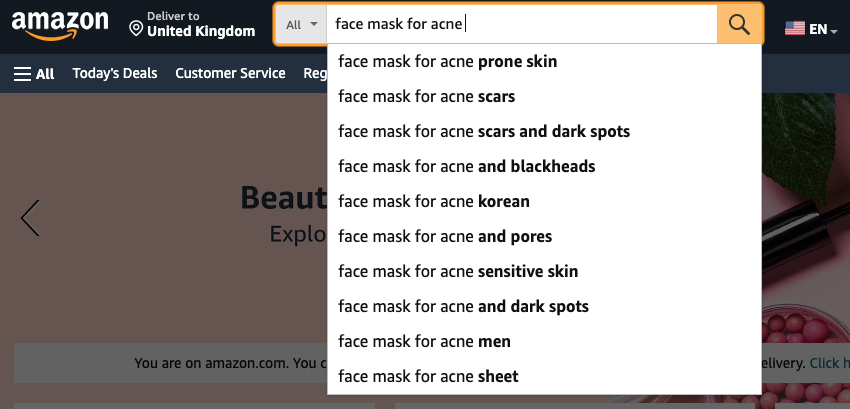Click the magnifying glass search button
This screenshot has width=850, height=409.
click(739, 24)
